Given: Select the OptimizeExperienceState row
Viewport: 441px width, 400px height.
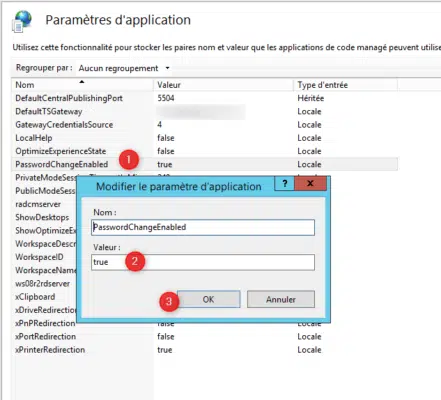Looking at the screenshot, I should 205,151.
